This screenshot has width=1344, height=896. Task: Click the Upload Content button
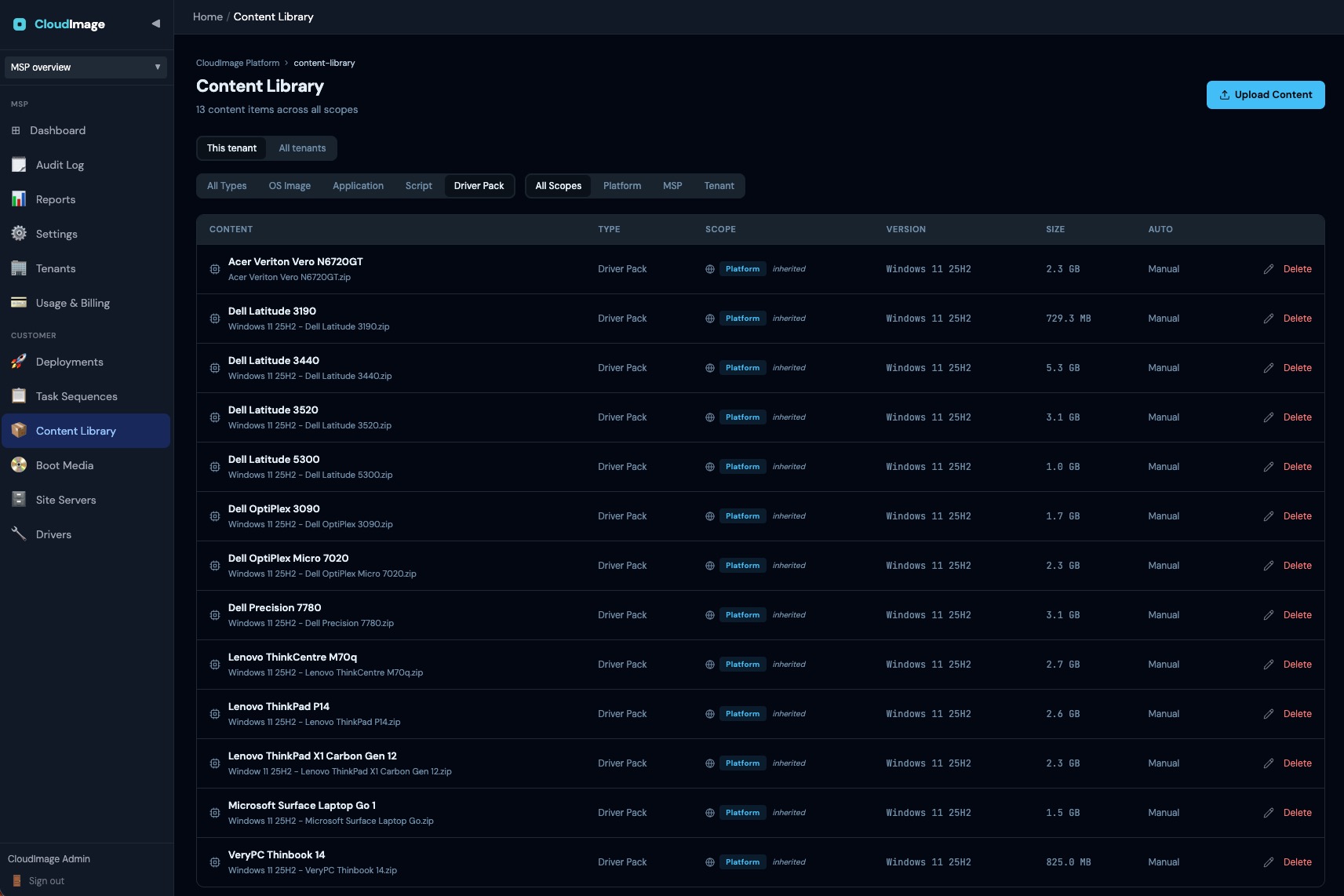(x=1266, y=95)
